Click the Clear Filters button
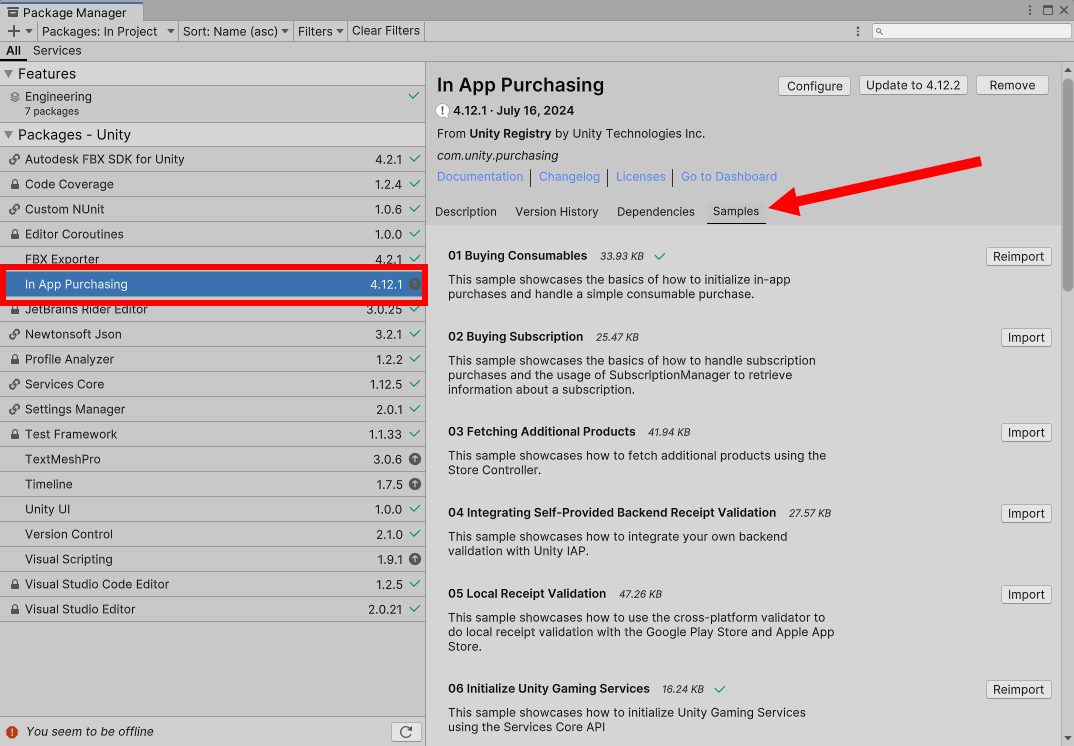The image size is (1074, 746). coord(386,31)
